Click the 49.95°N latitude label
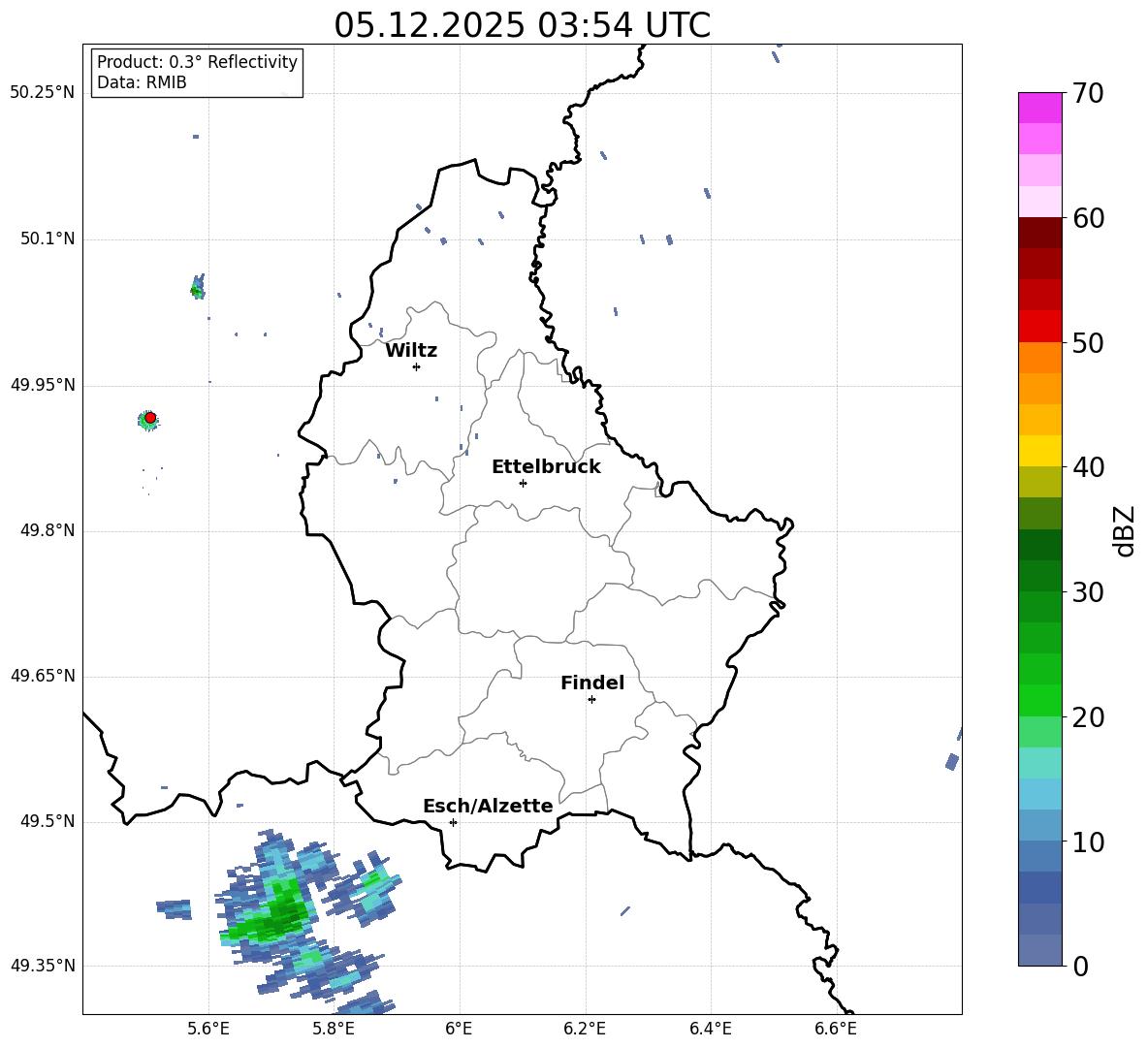This screenshot has height=1048, width=1148. point(43,385)
